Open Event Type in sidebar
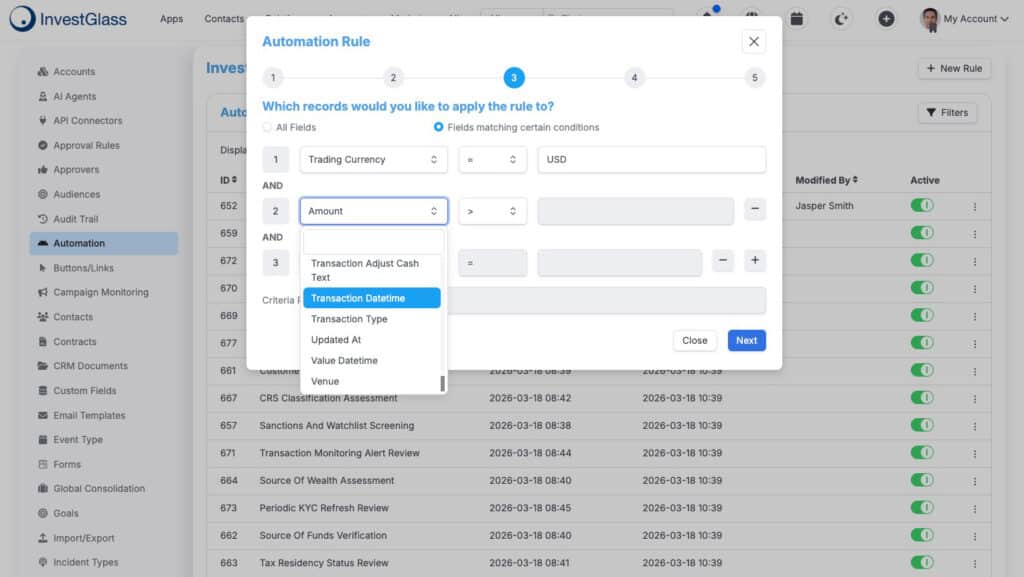Viewport: 1024px width, 577px height. (71, 440)
